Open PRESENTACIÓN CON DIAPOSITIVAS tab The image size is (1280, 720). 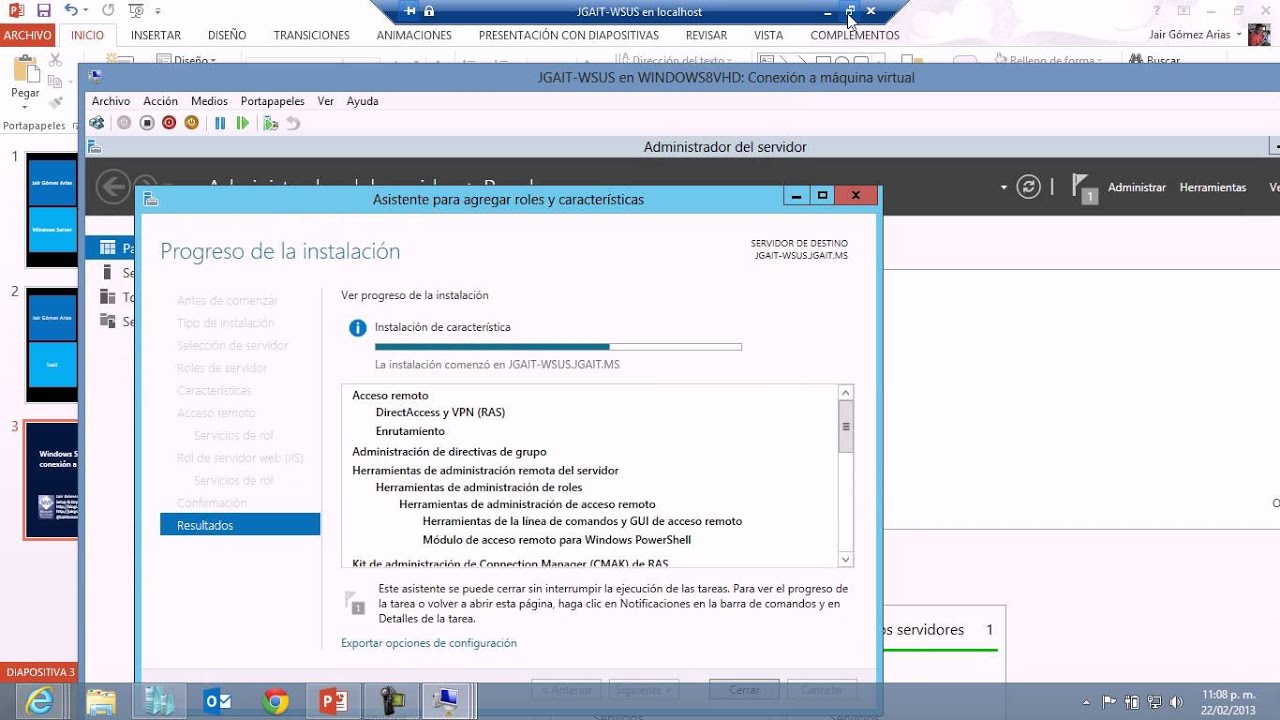568,35
